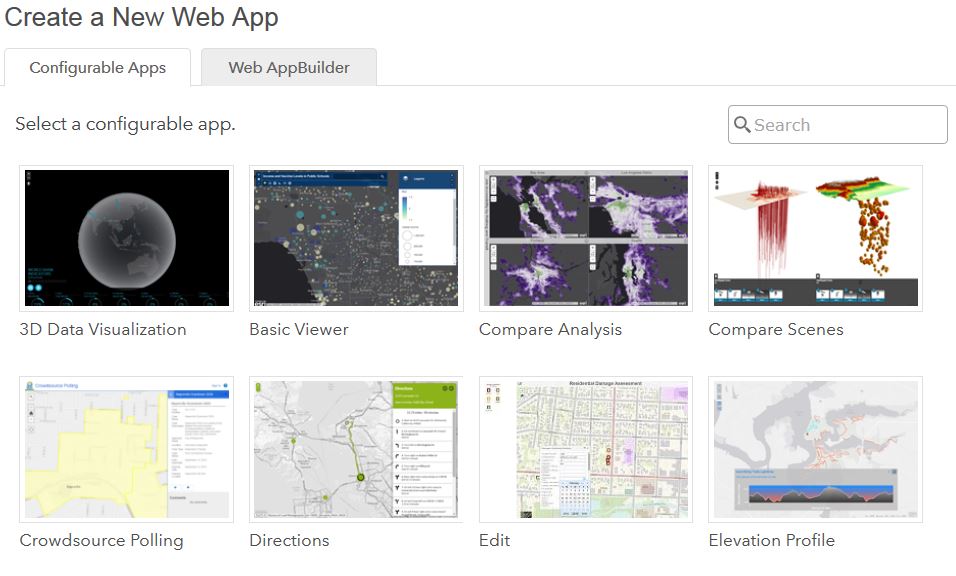Click the magnifying glass search icon
Viewport: 956px width, 576px height.
[x=742, y=125]
